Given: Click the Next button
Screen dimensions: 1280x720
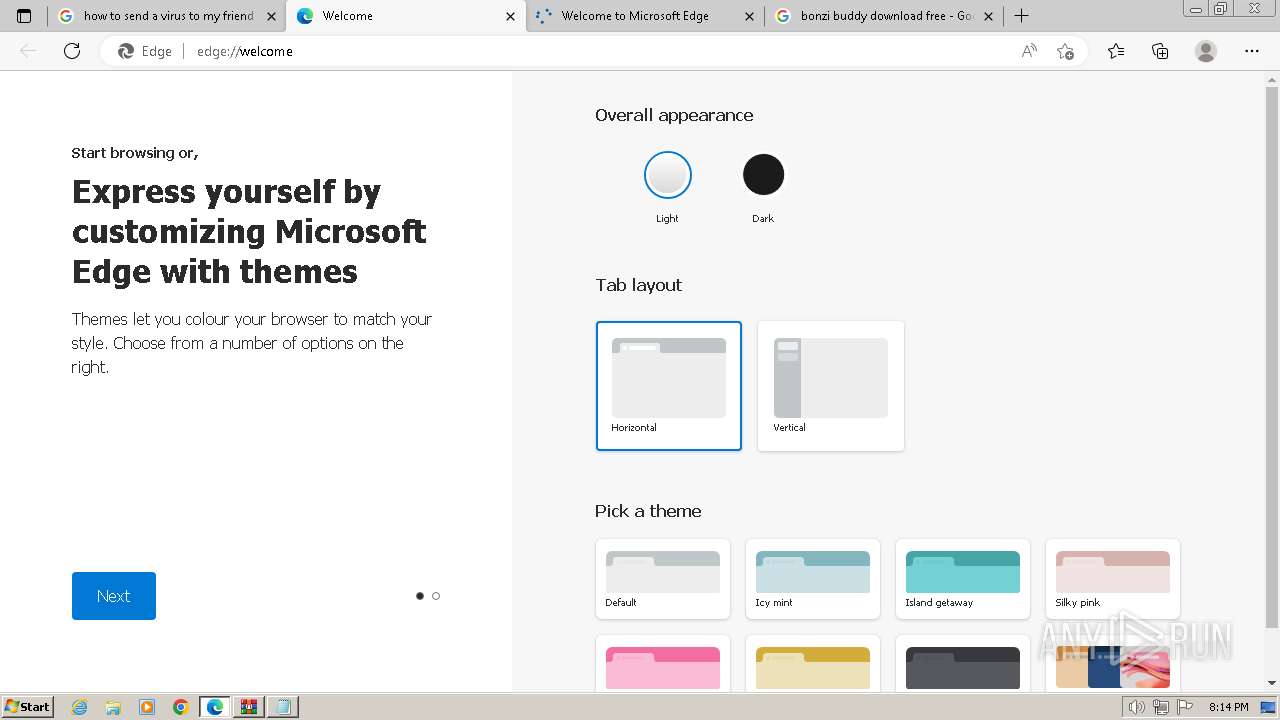Looking at the screenshot, I should 114,596.
